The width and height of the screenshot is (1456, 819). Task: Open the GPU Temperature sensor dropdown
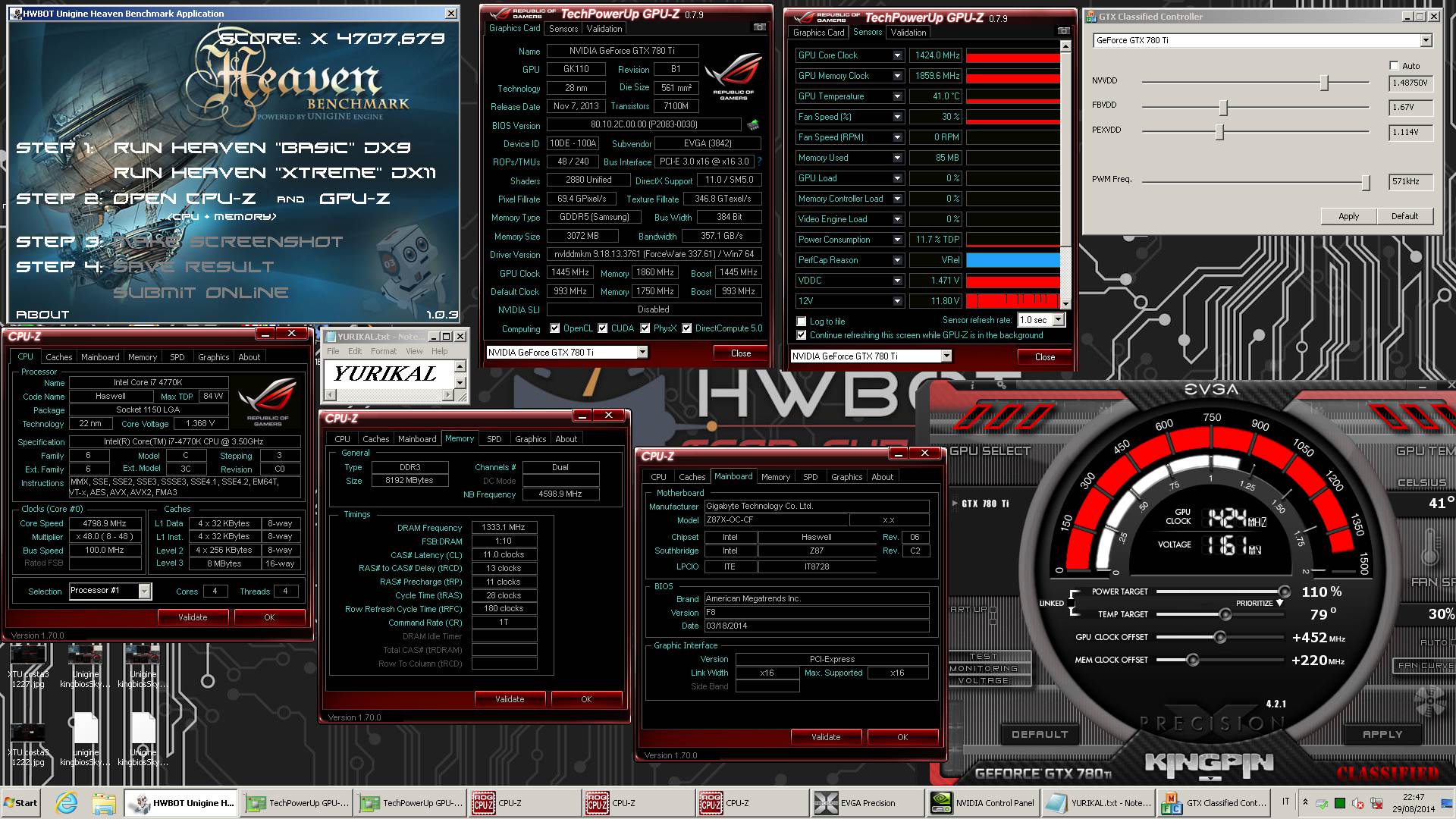898,96
